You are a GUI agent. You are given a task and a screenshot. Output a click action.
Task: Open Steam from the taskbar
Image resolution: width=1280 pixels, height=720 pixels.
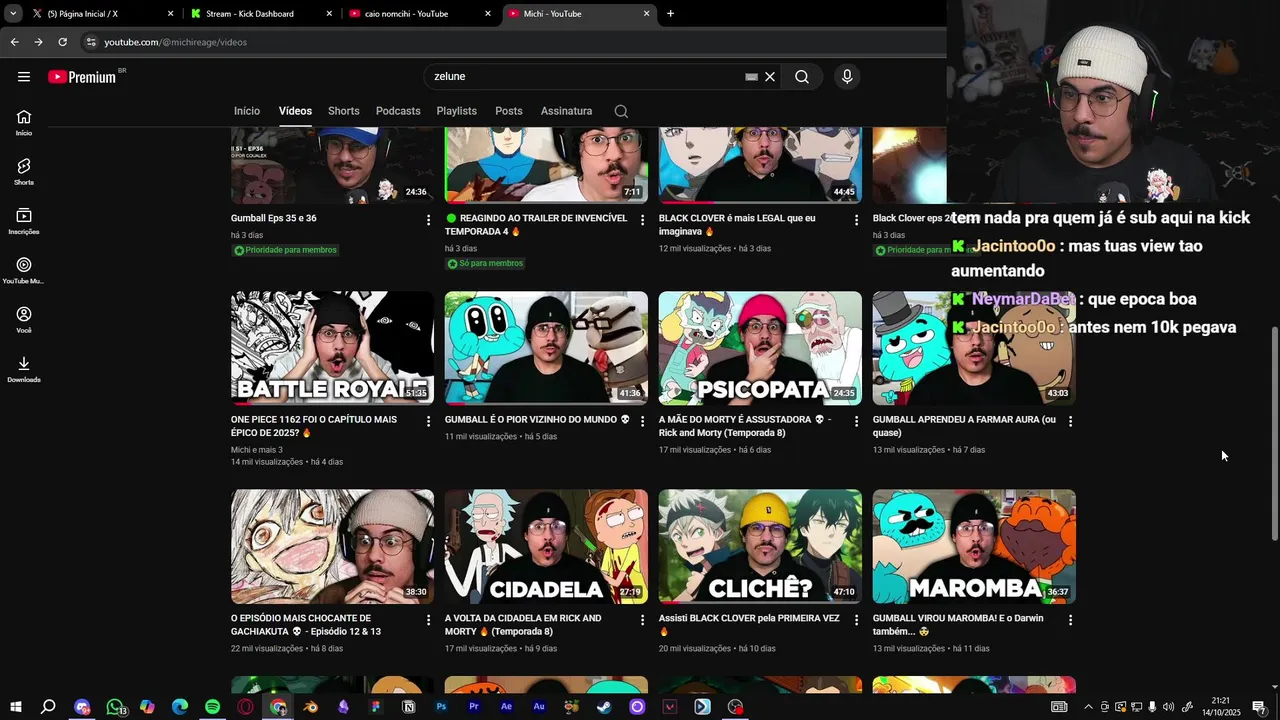pyautogui.click(x=604, y=707)
